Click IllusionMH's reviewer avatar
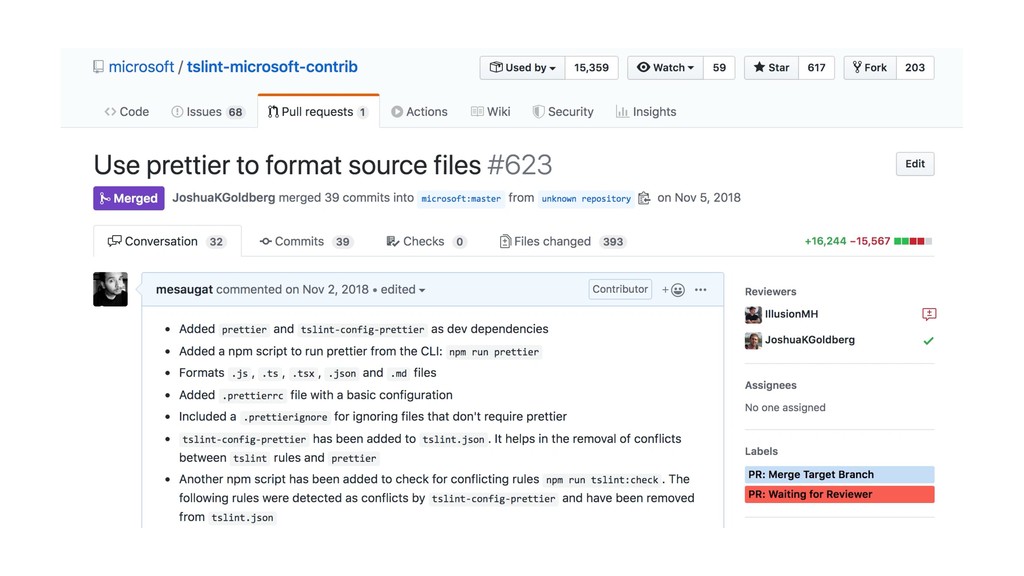 (753, 314)
